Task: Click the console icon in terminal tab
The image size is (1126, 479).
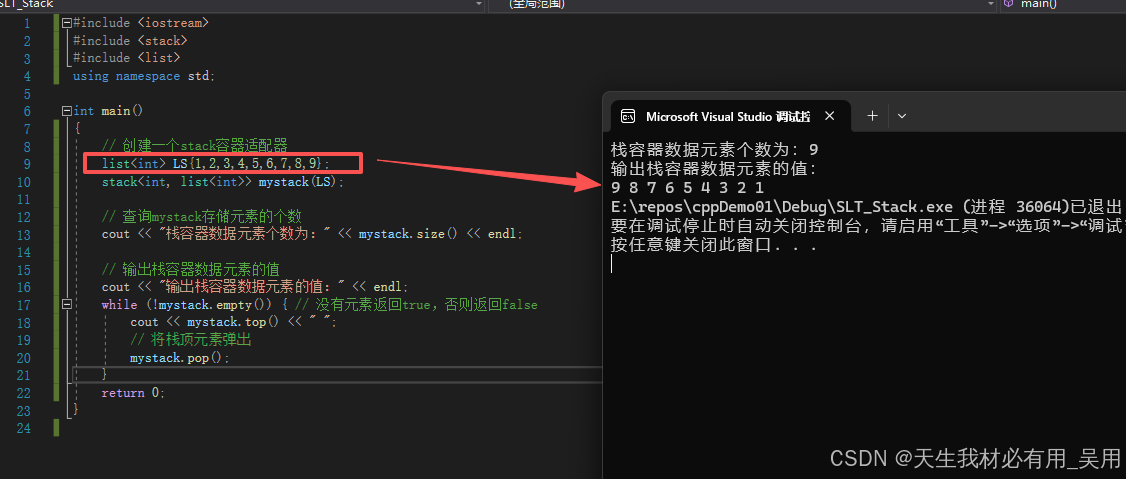Action: coord(628,116)
